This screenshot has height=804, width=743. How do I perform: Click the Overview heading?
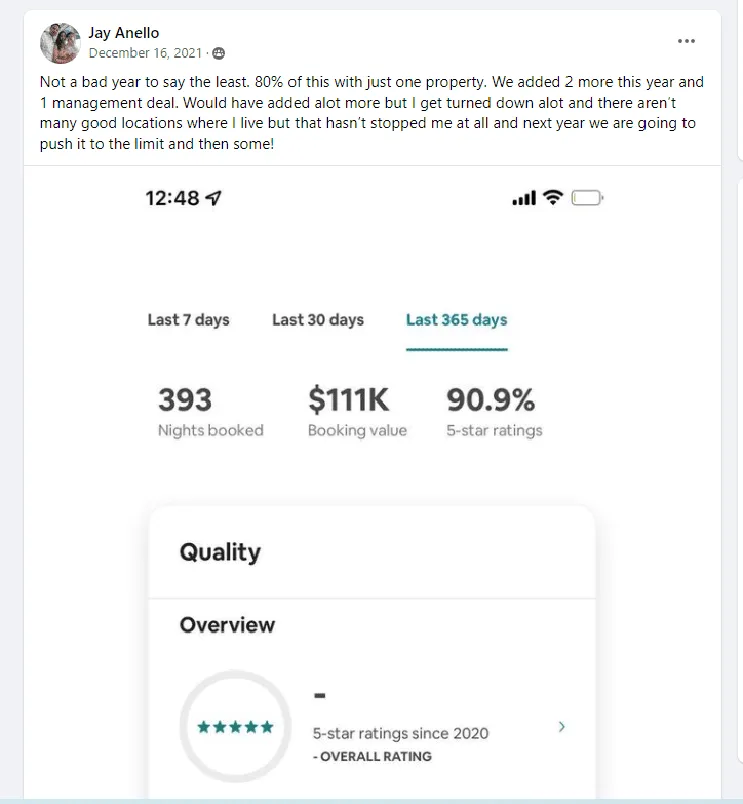click(227, 625)
